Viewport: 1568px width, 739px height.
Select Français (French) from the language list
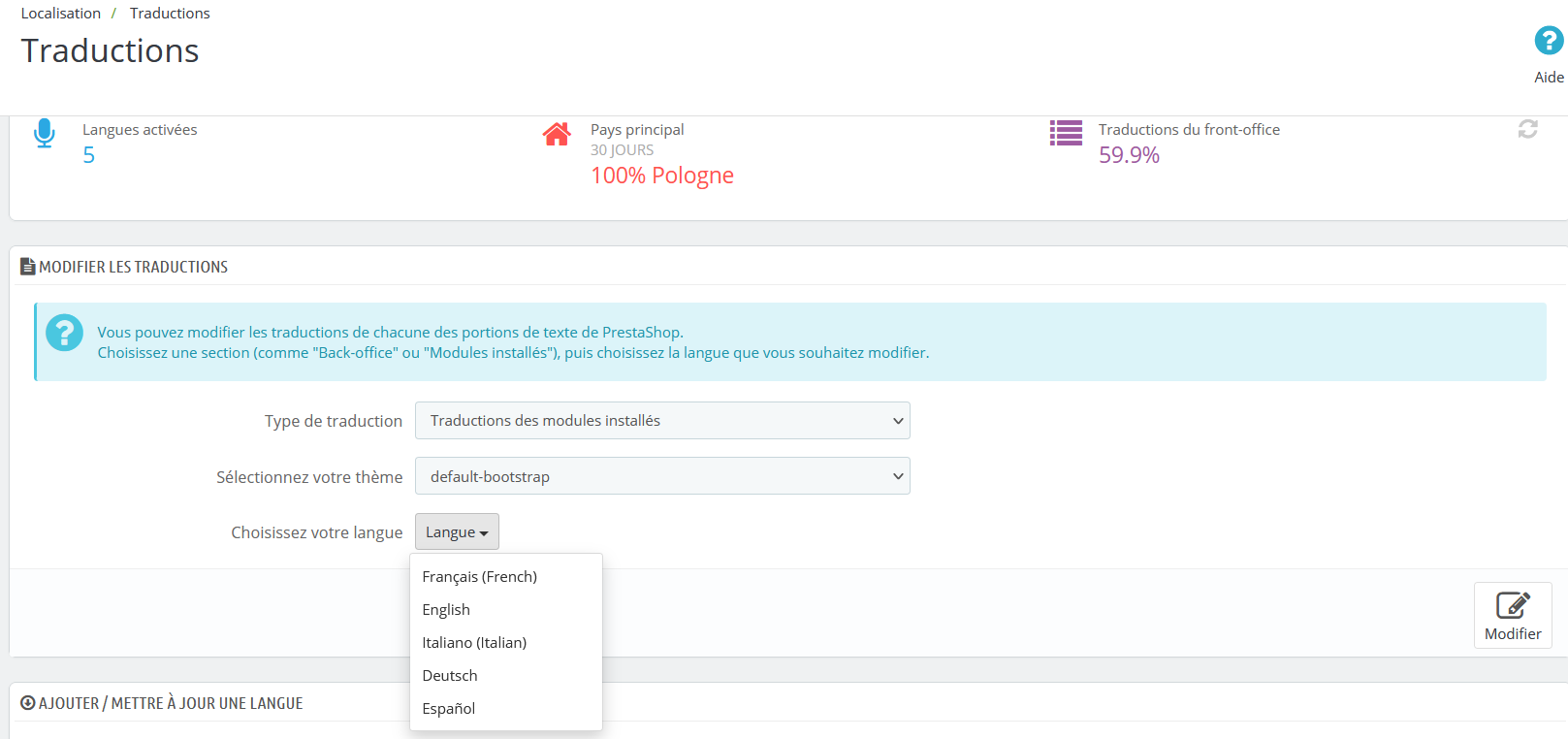[479, 577]
